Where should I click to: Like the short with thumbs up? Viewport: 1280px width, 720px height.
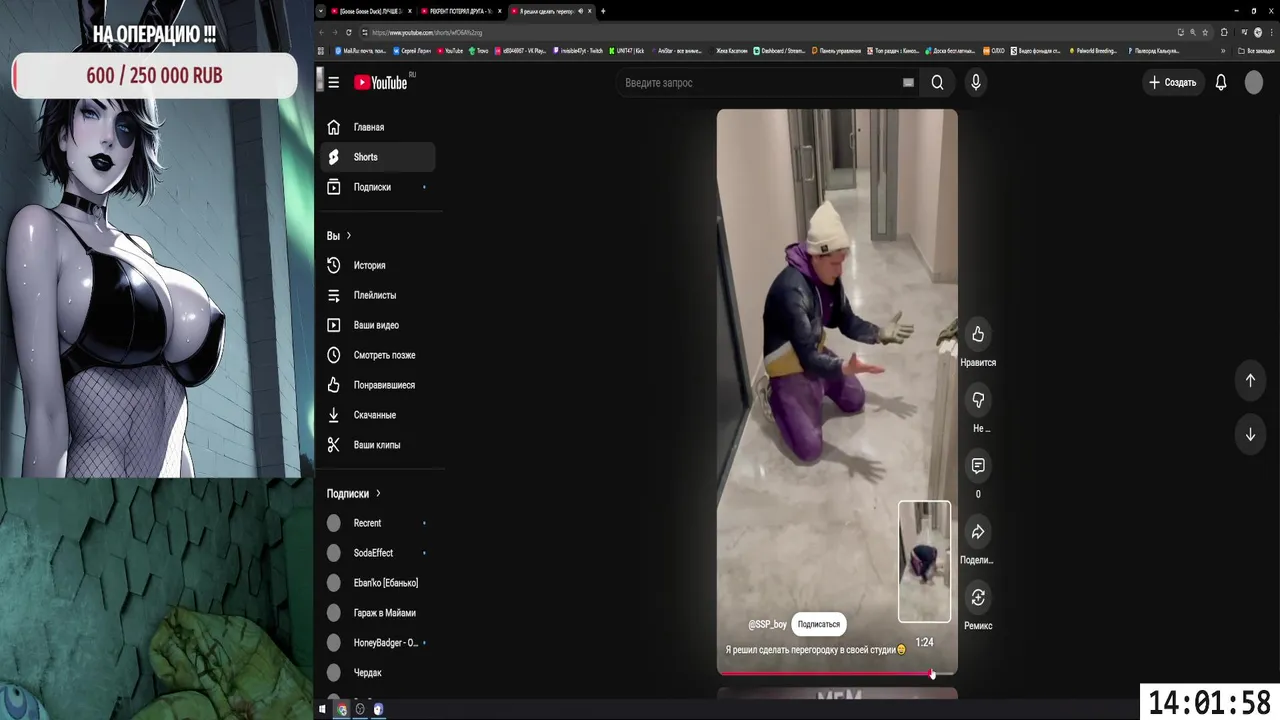coord(978,334)
